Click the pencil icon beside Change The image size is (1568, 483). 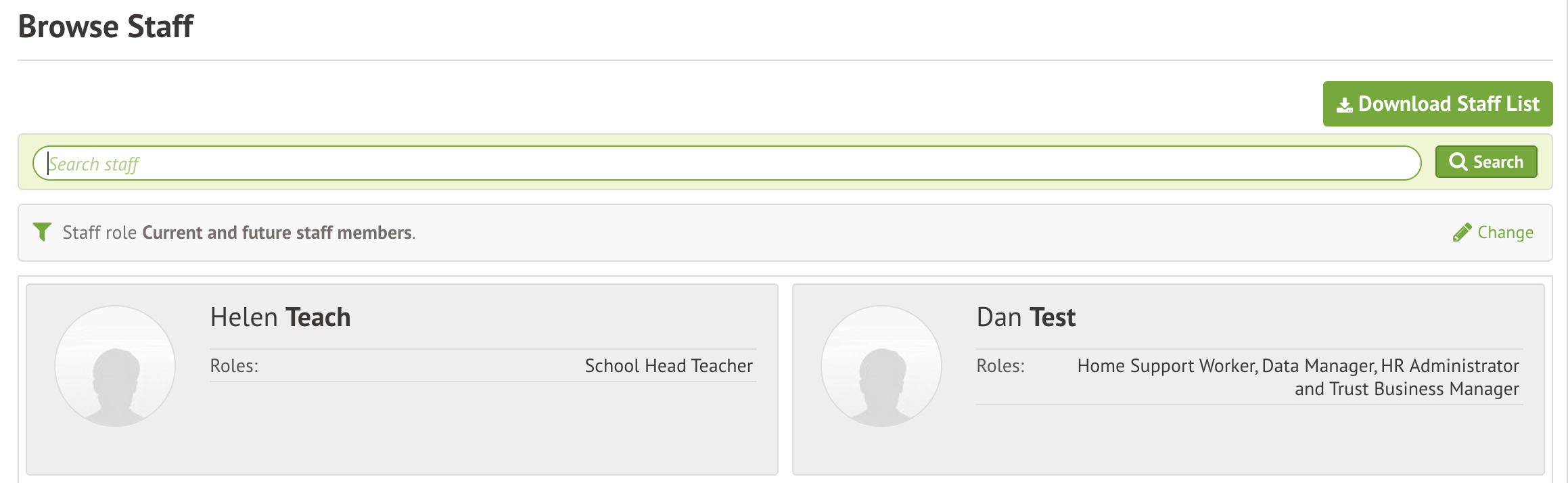pos(1462,233)
